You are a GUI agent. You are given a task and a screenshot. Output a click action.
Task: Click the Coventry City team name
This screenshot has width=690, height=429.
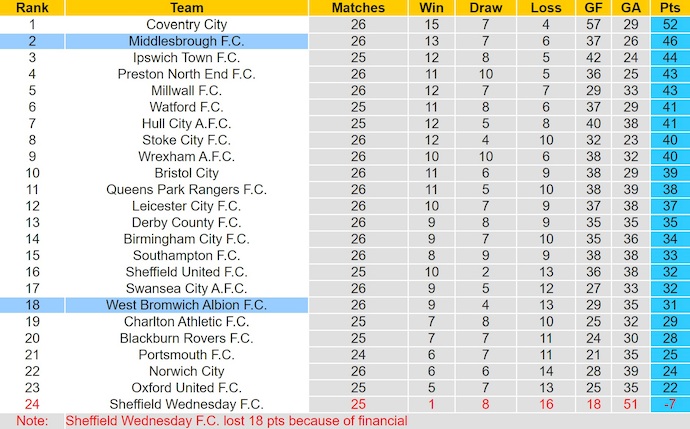(x=186, y=24)
